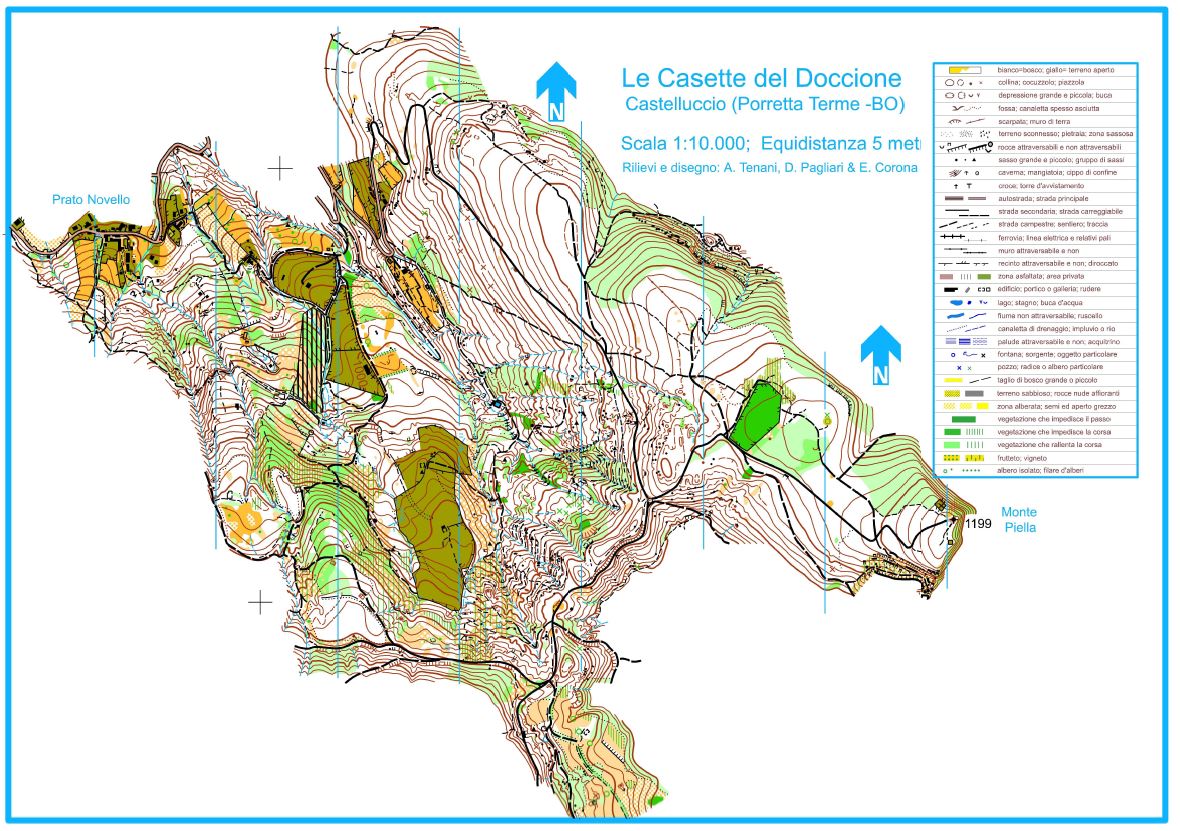
Task: Click the 'Monte Piella' place label
Action: (x=1019, y=519)
